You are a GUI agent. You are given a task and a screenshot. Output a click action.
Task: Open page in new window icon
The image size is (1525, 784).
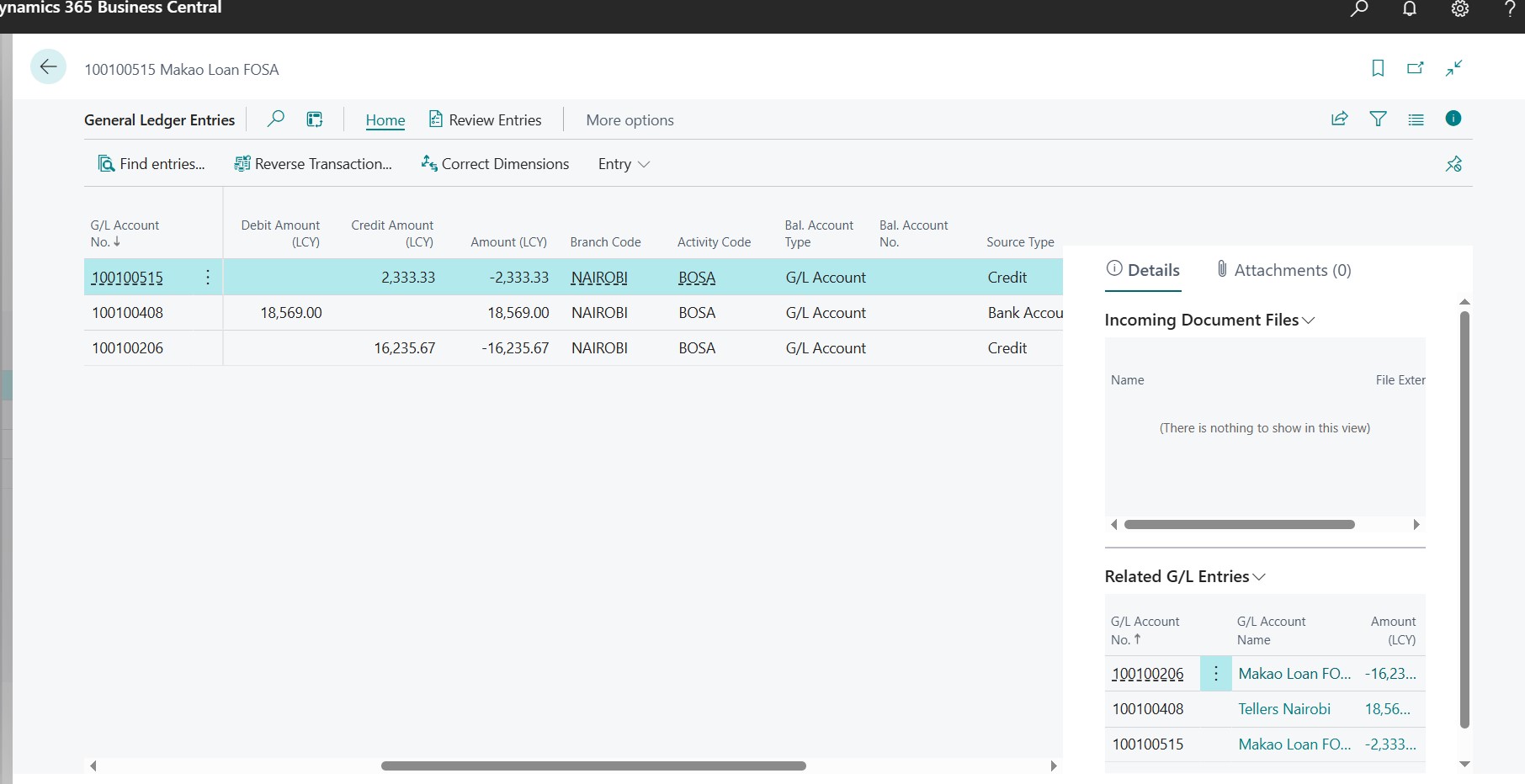[1416, 68]
